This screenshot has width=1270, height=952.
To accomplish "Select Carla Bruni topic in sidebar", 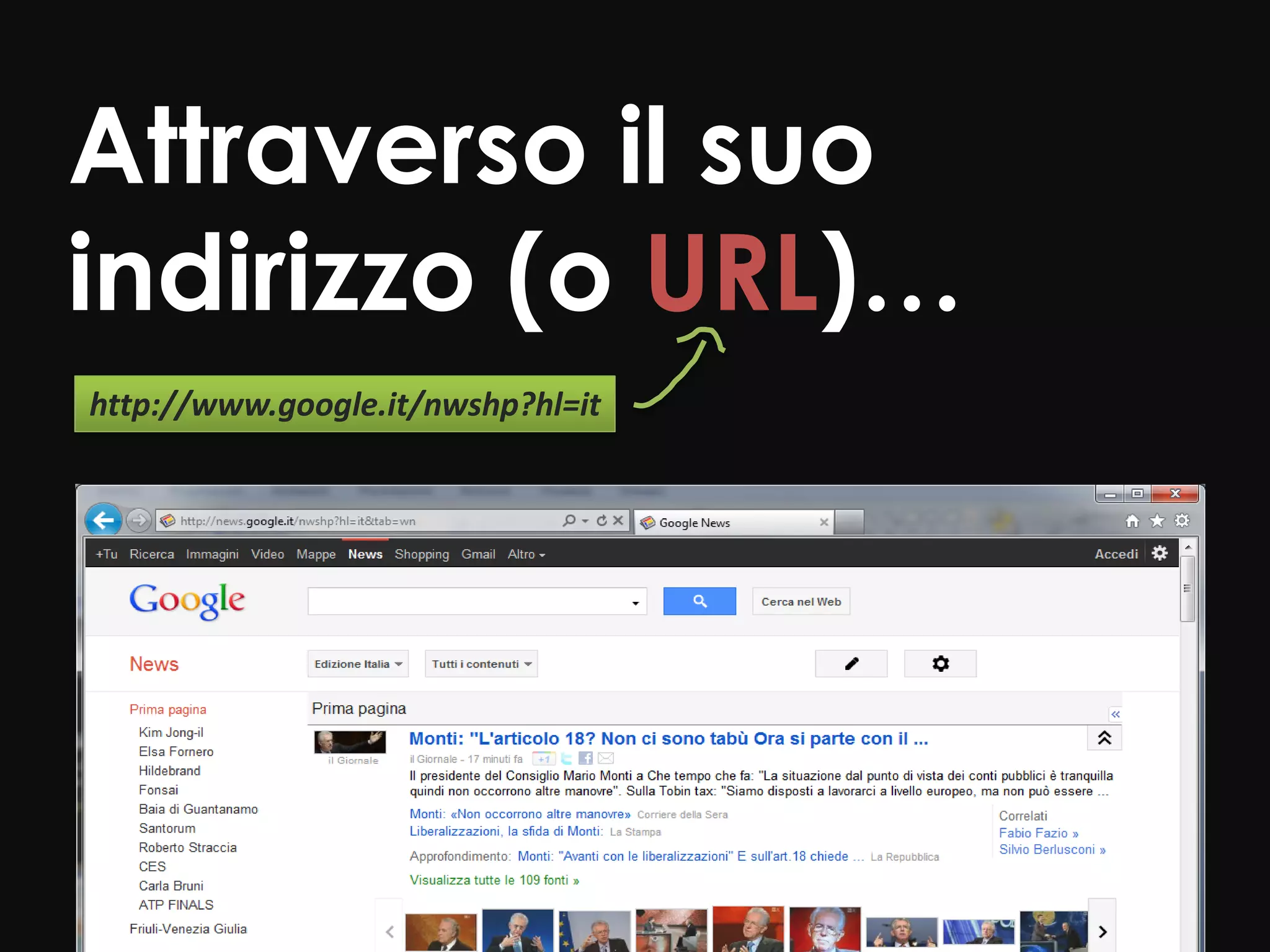I will tap(171, 886).
